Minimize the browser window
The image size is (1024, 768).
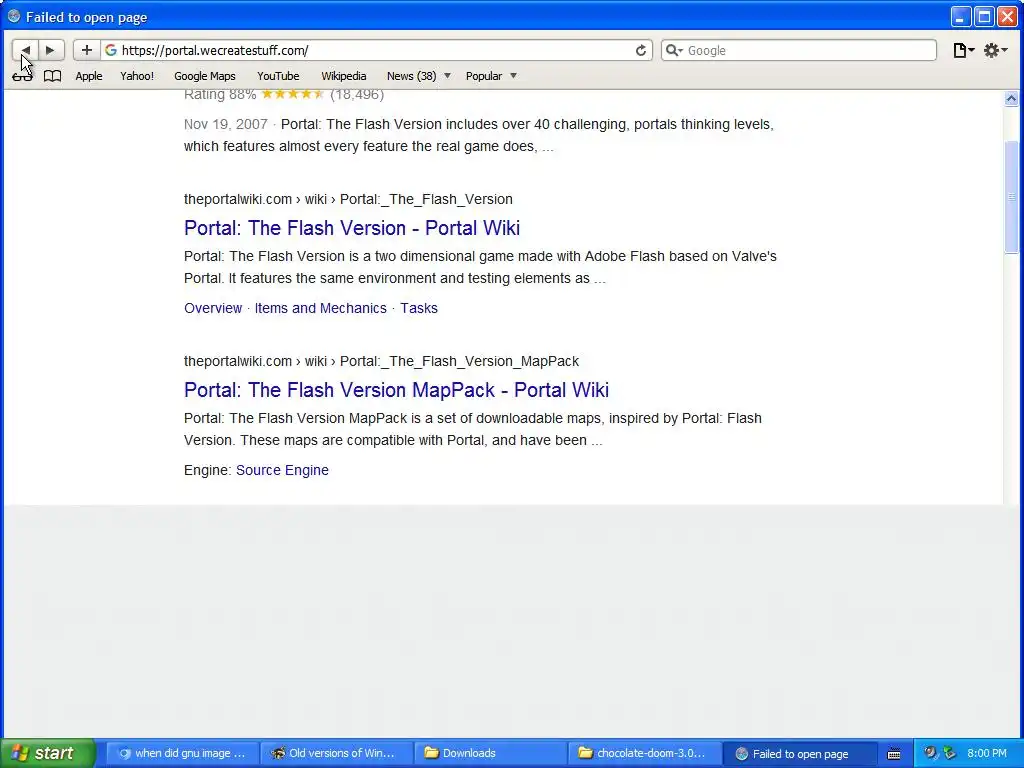[x=960, y=16]
